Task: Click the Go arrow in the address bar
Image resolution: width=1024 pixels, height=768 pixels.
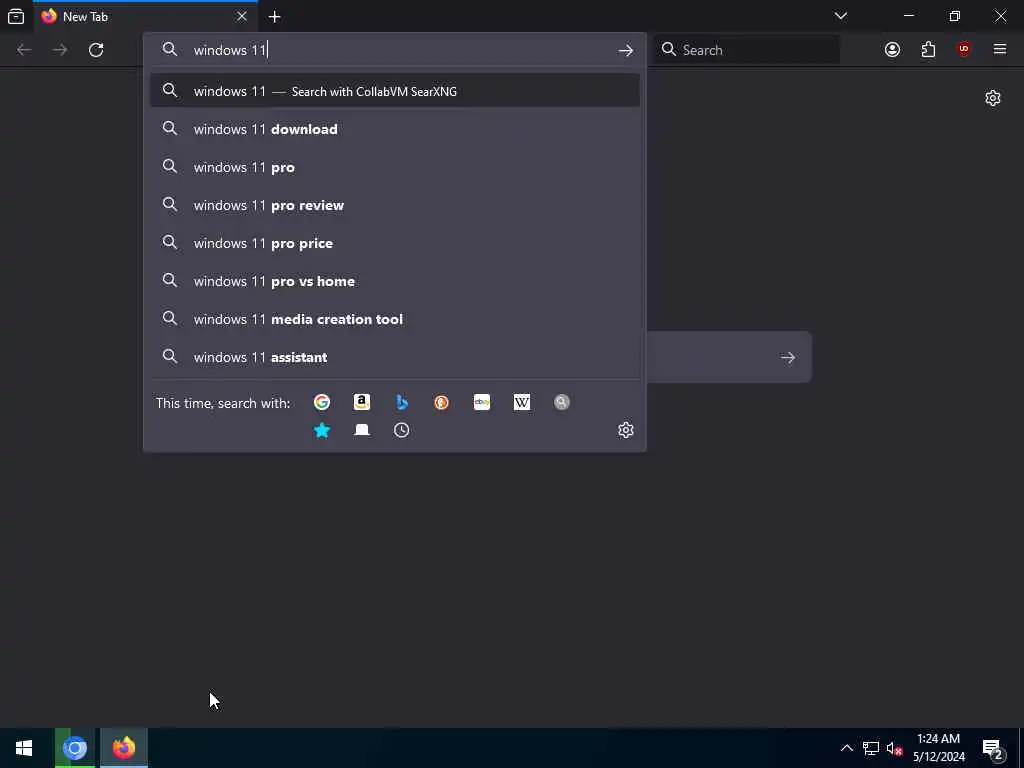Action: pos(626,50)
